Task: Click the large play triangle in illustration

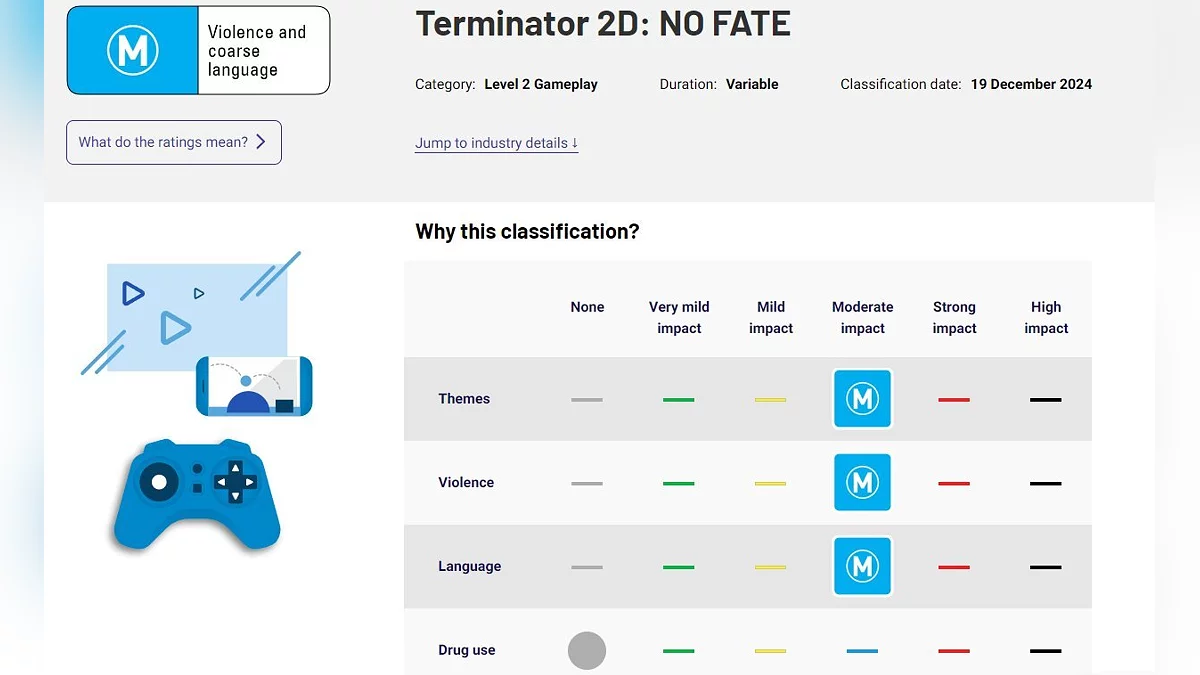Action: [x=175, y=327]
